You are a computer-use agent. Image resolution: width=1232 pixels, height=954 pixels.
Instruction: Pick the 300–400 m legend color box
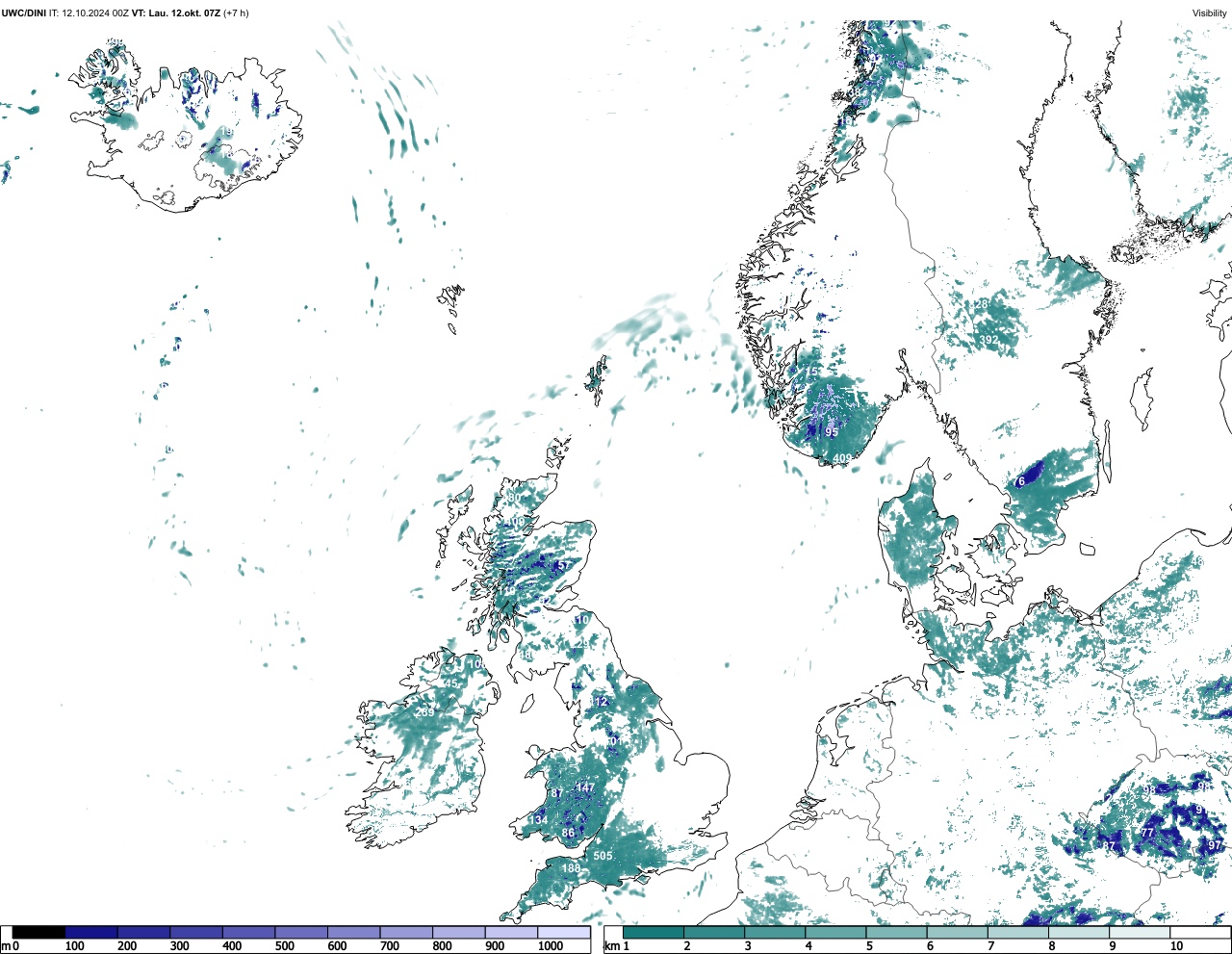click(x=196, y=932)
